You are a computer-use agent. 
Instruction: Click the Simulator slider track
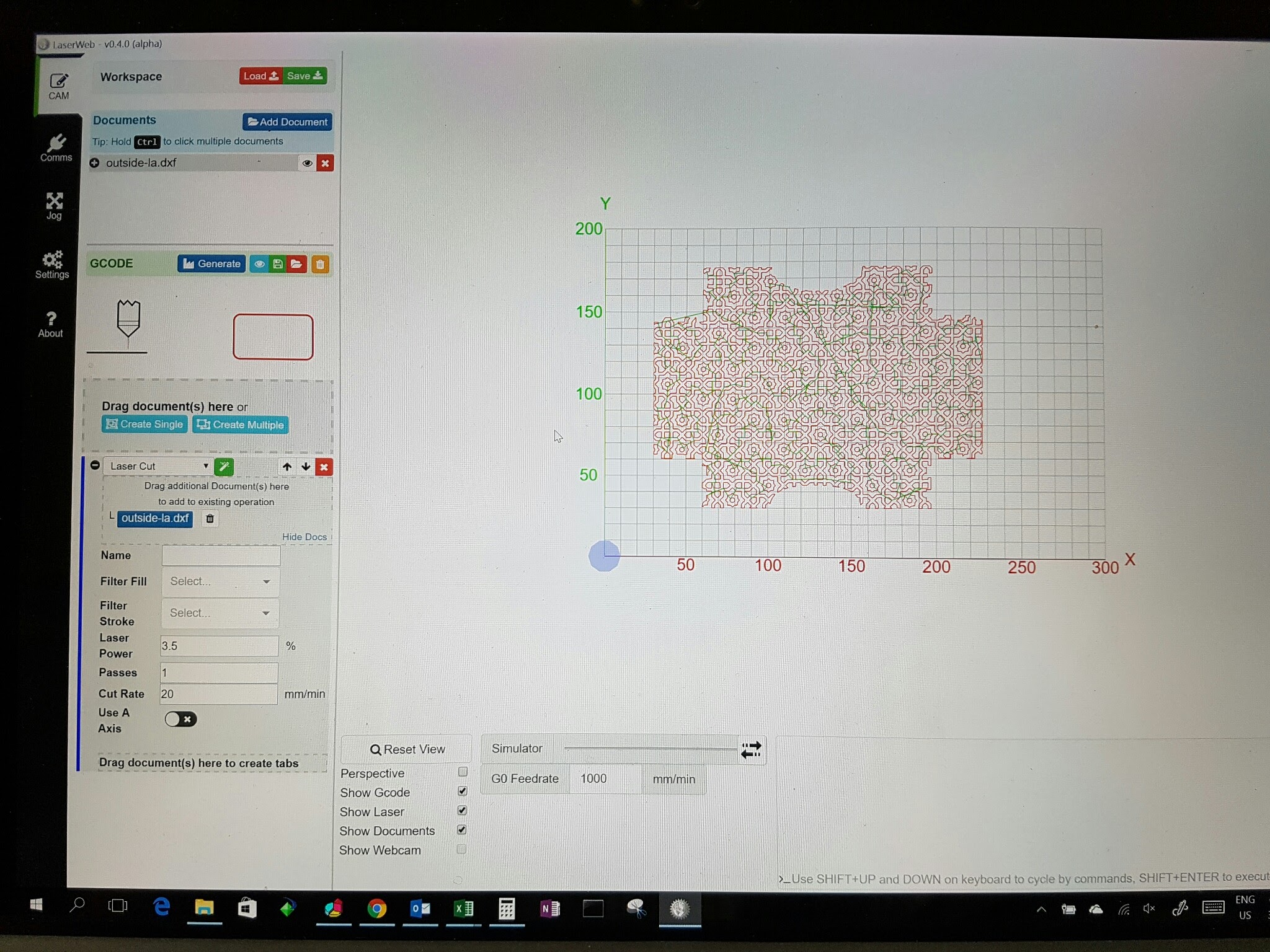click(x=650, y=749)
